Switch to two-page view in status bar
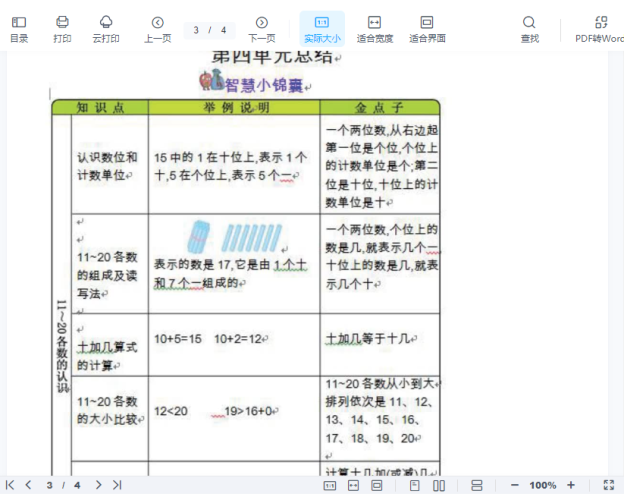The image size is (624, 500). [440, 485]
